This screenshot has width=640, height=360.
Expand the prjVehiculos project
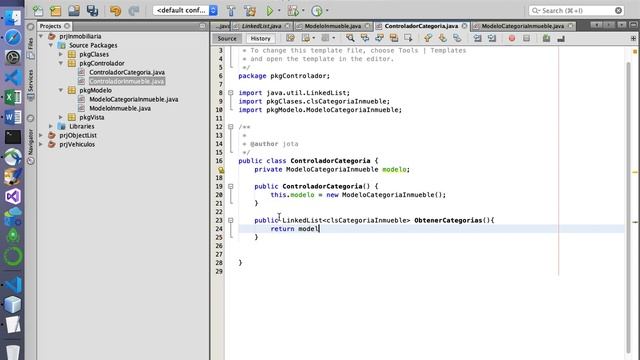(41, 144)
